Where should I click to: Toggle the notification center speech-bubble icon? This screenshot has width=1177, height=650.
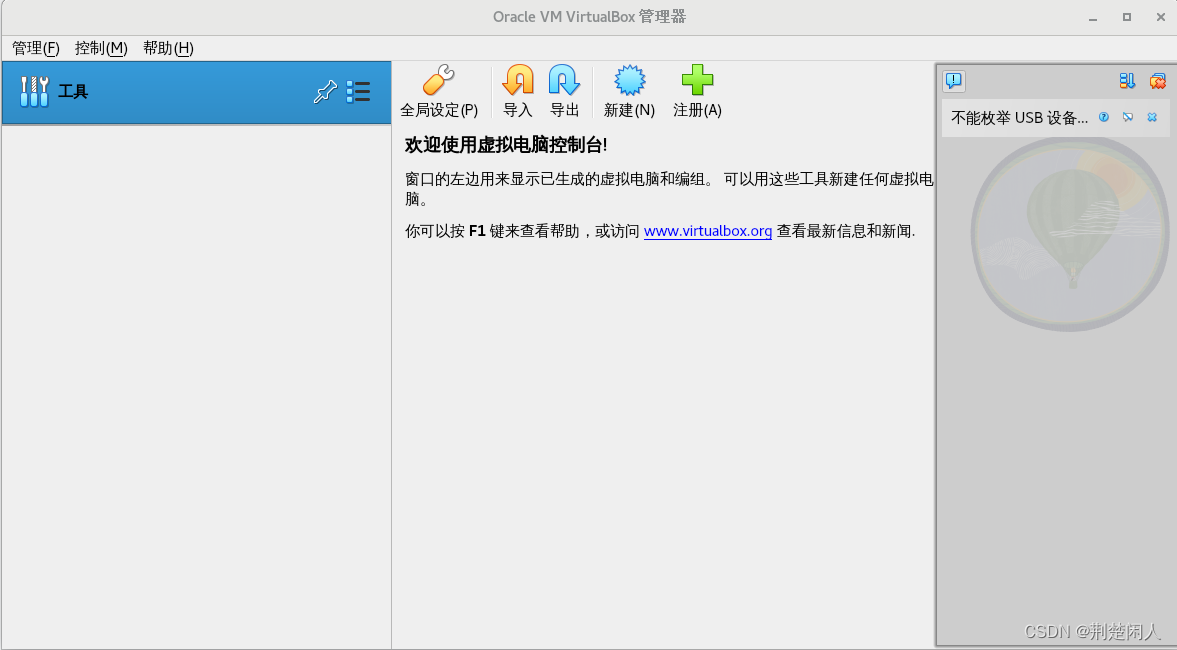954,81
